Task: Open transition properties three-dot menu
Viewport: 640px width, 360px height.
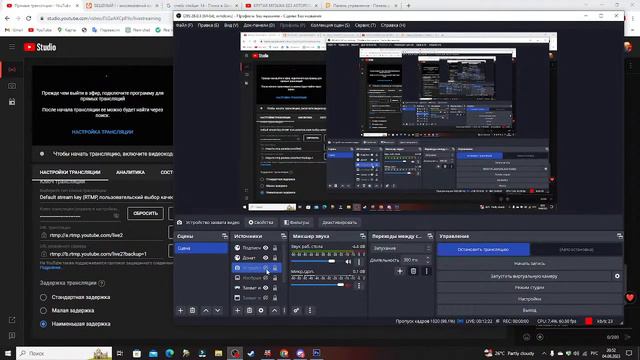Action: pyautogui.click(x=426, y=271)
